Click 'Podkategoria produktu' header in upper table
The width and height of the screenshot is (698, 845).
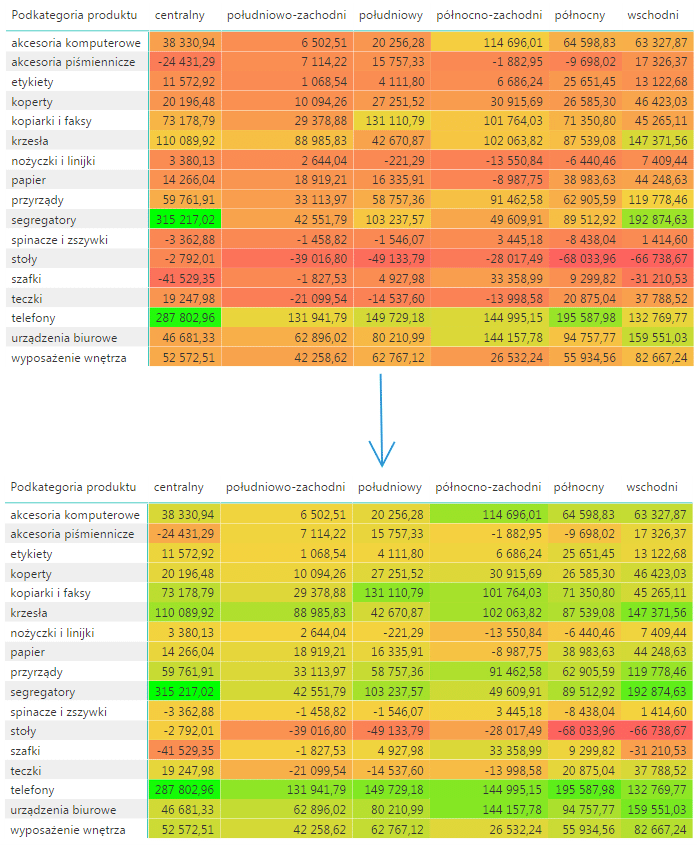pos(73,16)
